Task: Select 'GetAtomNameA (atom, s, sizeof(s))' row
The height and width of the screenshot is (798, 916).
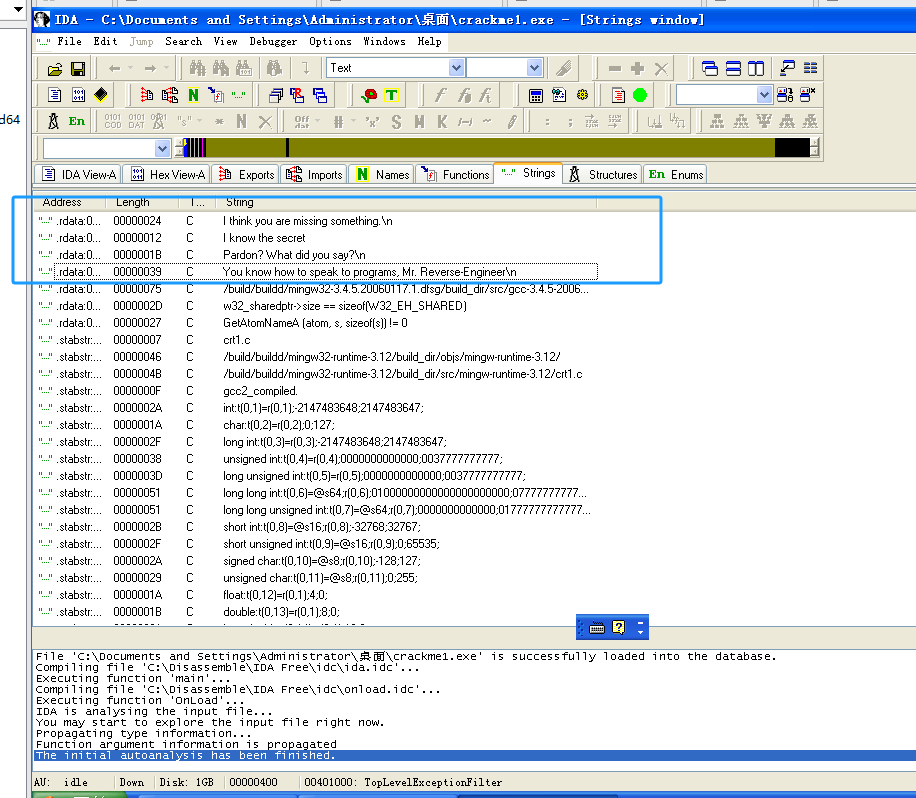Action: (x=318, y=323)
